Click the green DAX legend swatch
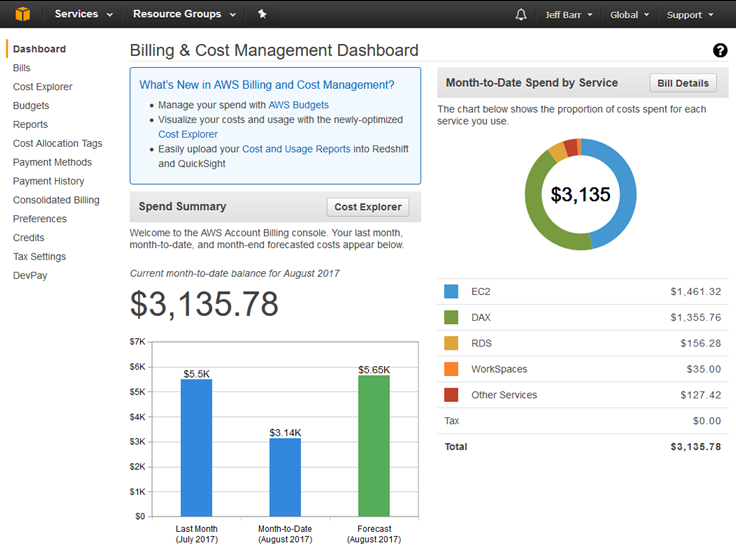 click(x=451, y=318)
